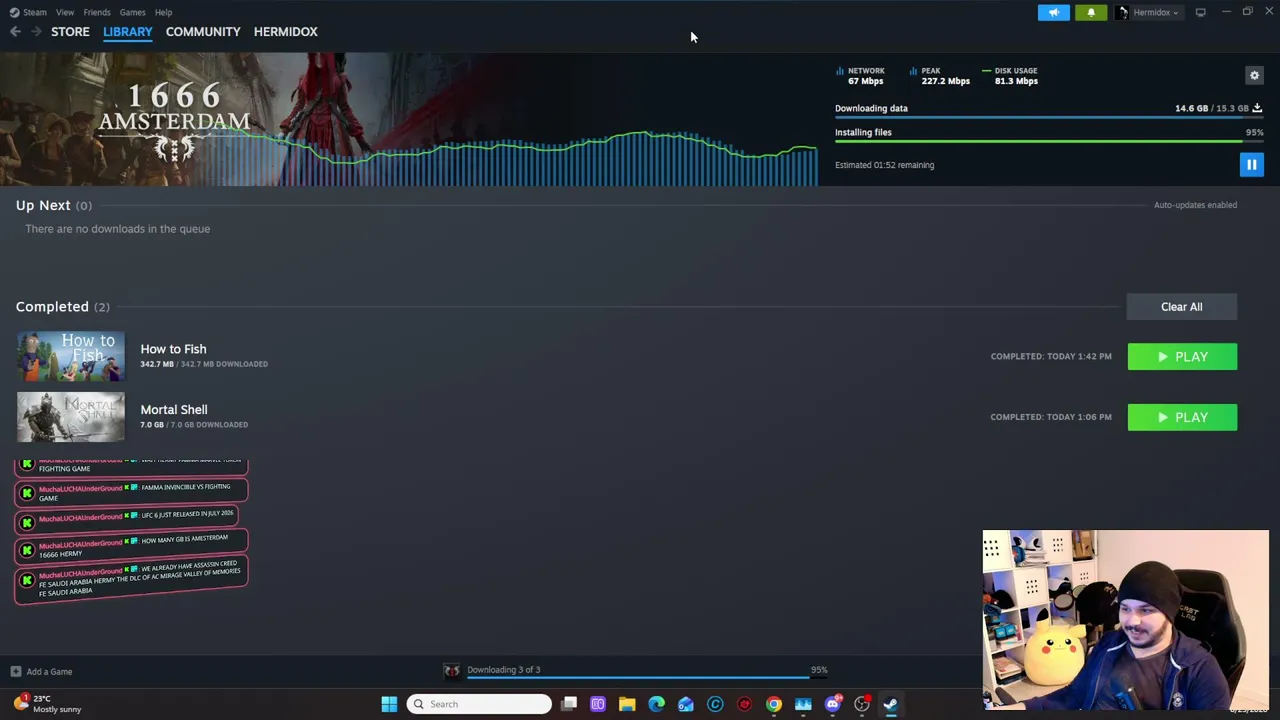Click the COMPLETED: TODAY 1:42 PM timestamp

click(x=1051, y=356)
